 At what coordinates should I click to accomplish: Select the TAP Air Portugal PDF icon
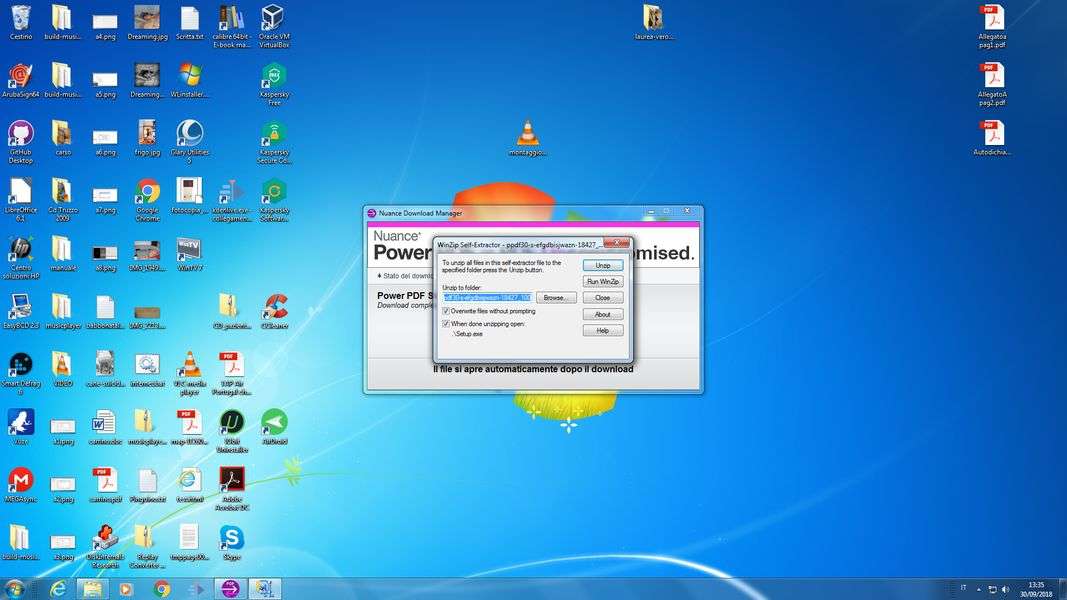[x=231, y=373]
